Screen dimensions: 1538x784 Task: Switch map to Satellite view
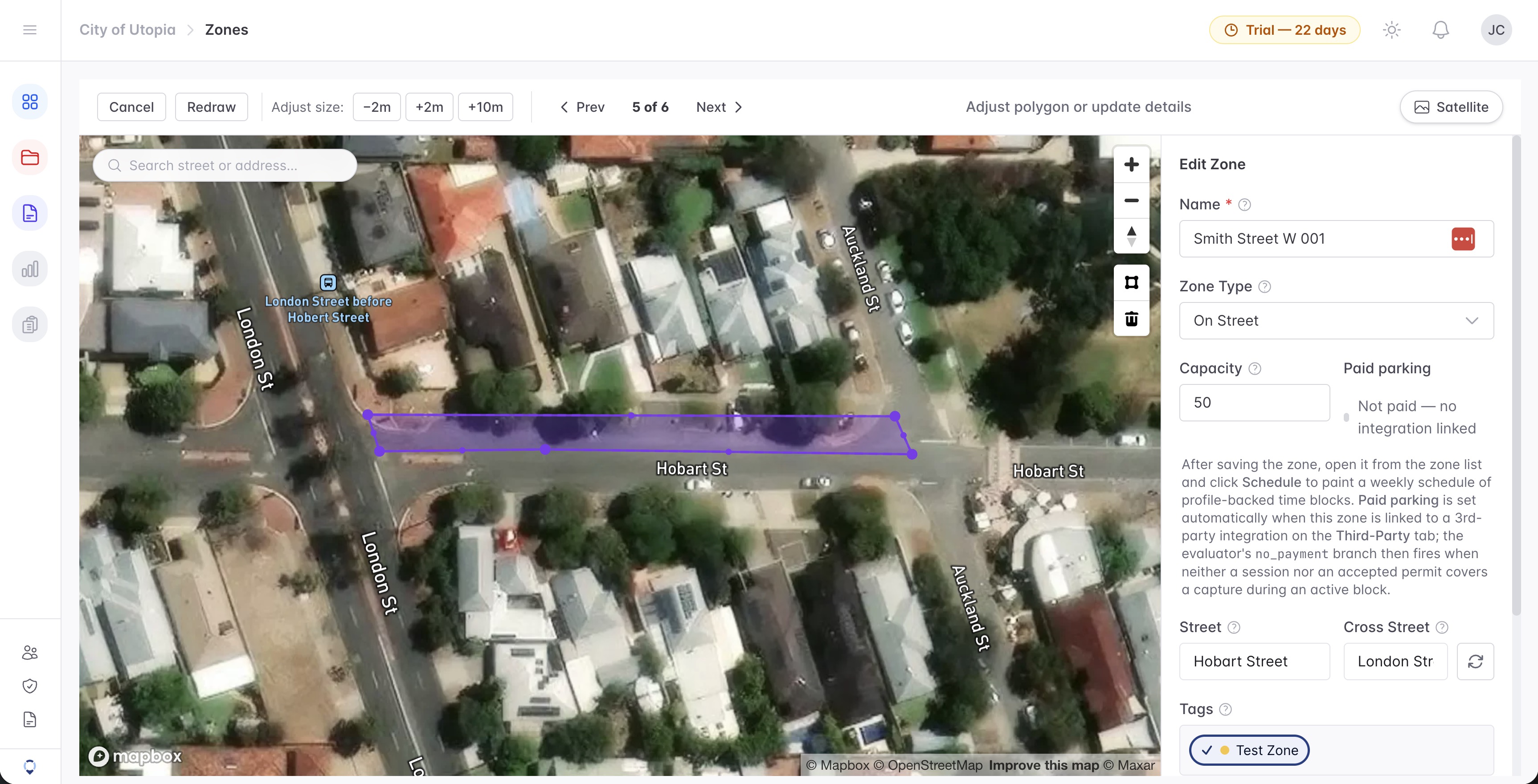click(x=1451, y=107)
